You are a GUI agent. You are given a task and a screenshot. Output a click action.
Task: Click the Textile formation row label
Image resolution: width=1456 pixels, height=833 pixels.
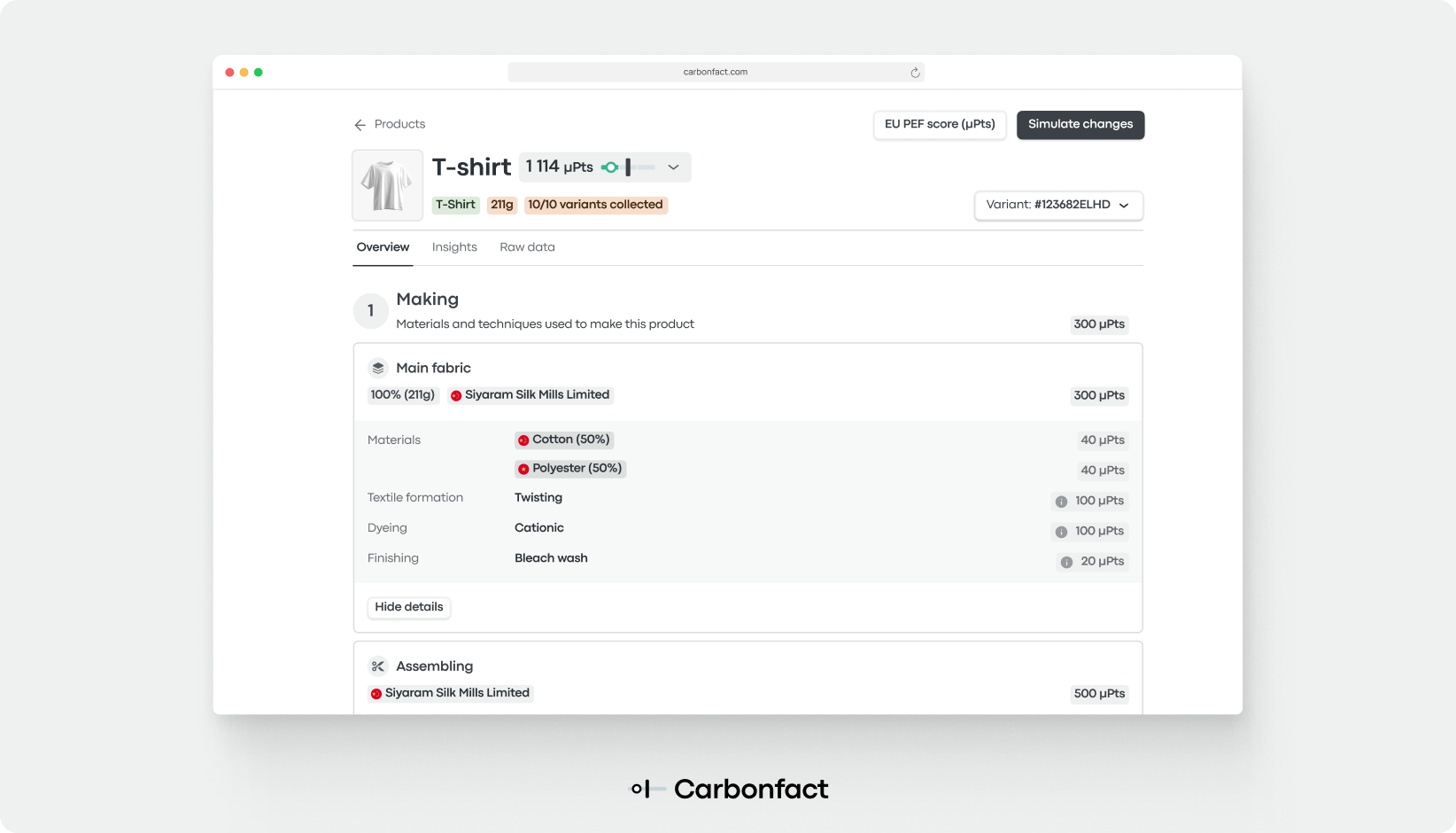click(x=415, y=498)
